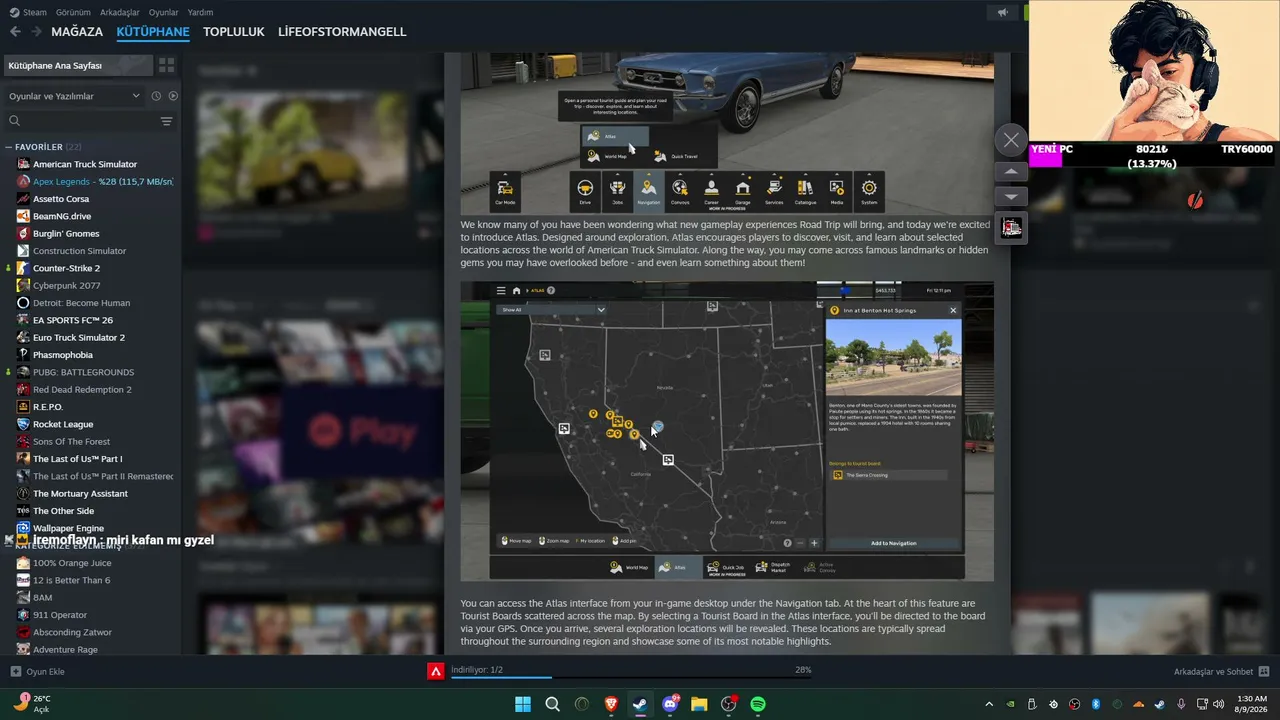Toggle ready-to-play filter icon
1280x720 pixels.
coord(173,96)
